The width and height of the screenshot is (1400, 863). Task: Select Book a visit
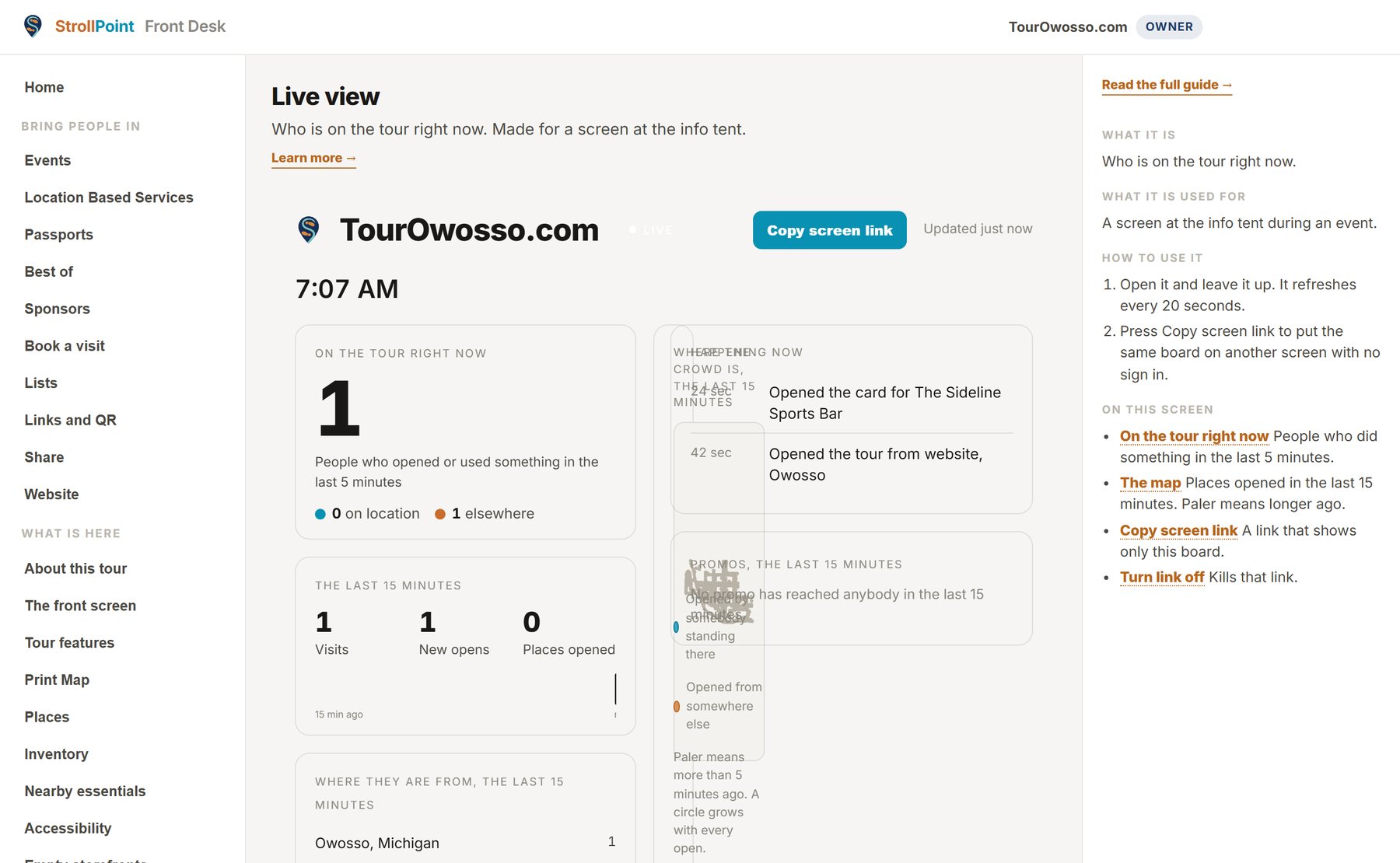click(x=65, y=346)
